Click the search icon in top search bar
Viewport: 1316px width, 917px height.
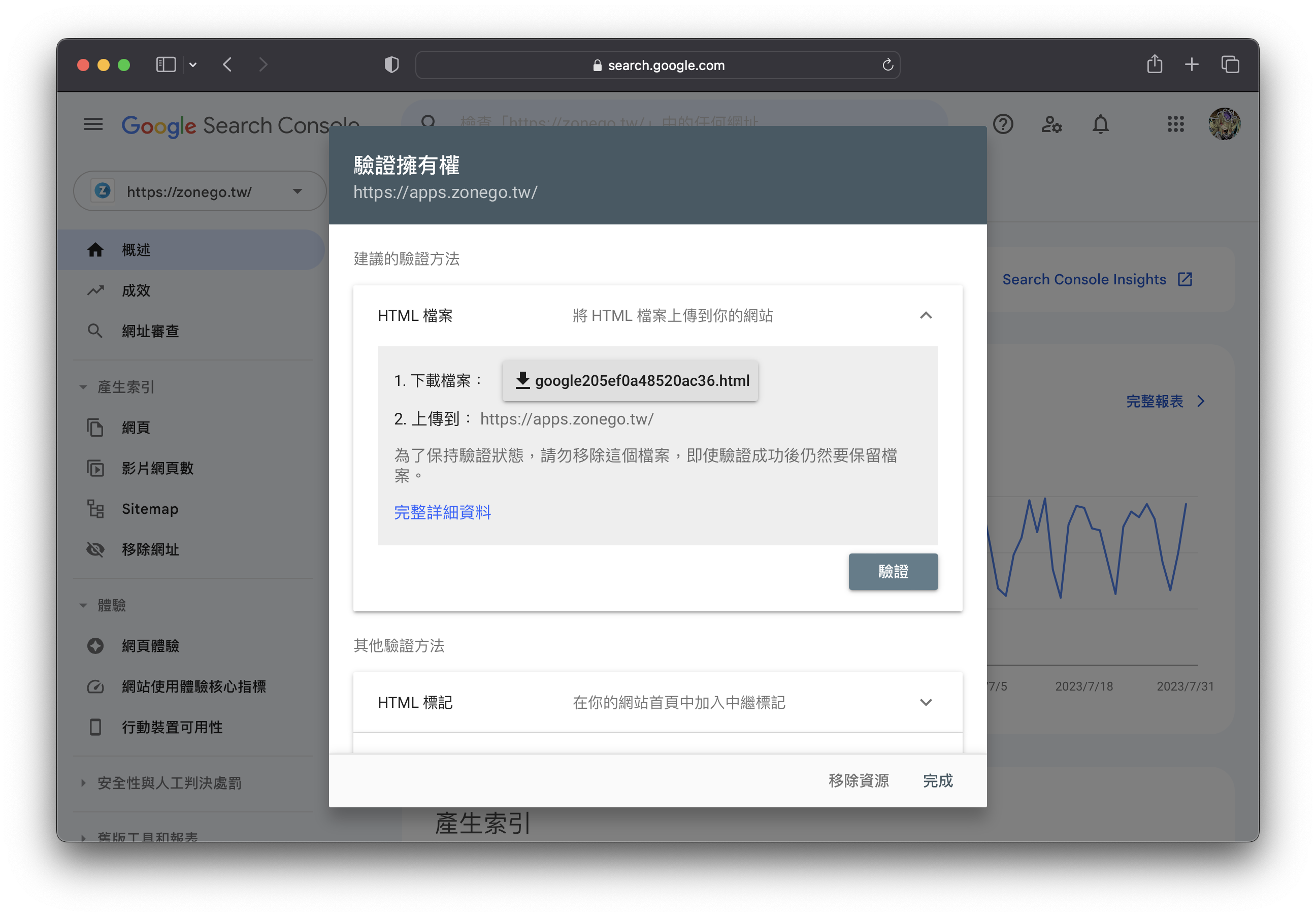tap(428, 122)
